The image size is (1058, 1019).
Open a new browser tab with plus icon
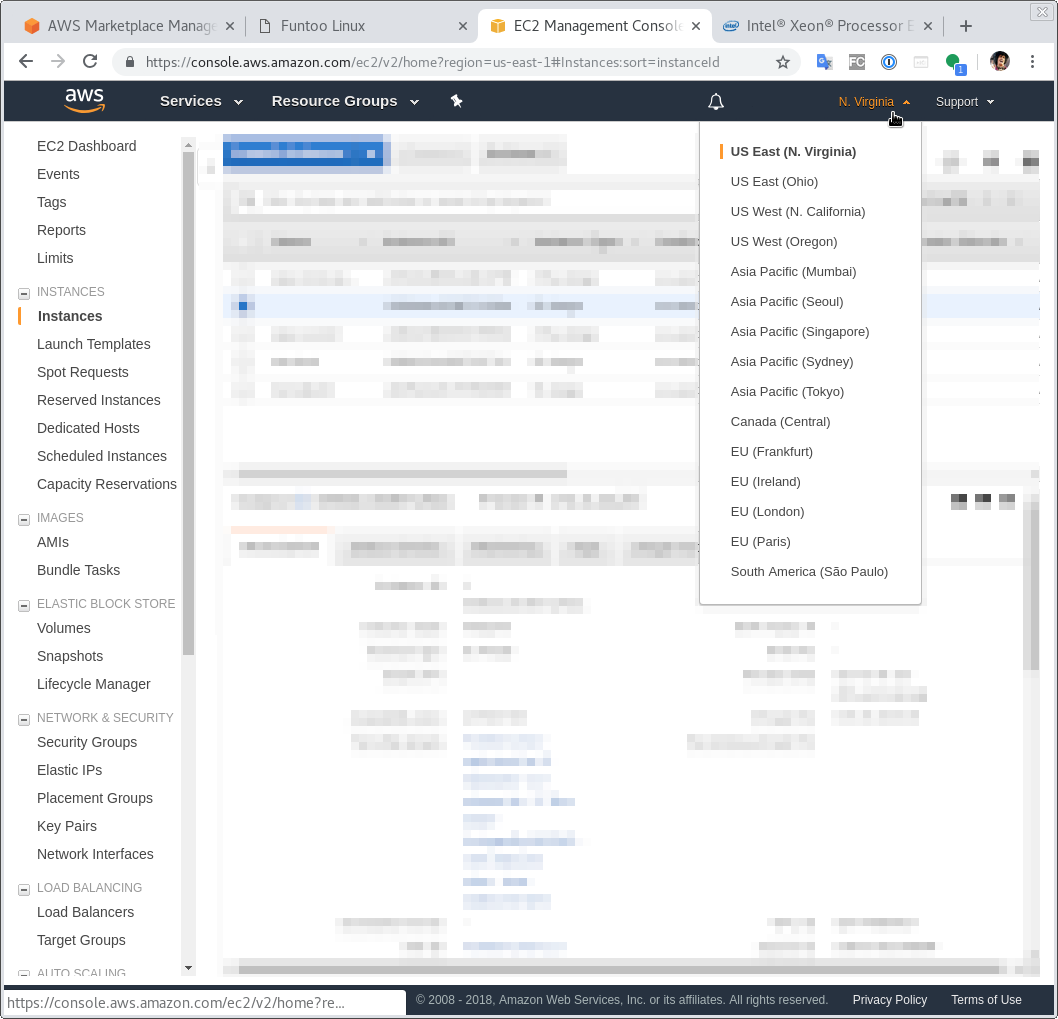click(x=966, y=26)
